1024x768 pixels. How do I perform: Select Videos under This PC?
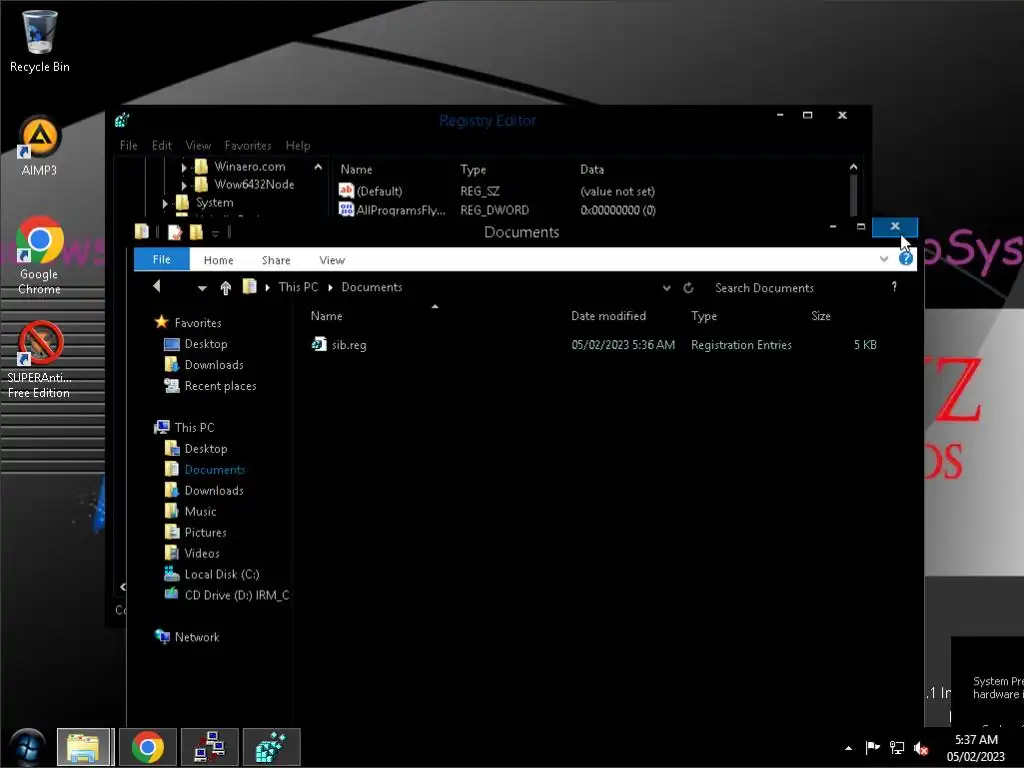point(202,553)
